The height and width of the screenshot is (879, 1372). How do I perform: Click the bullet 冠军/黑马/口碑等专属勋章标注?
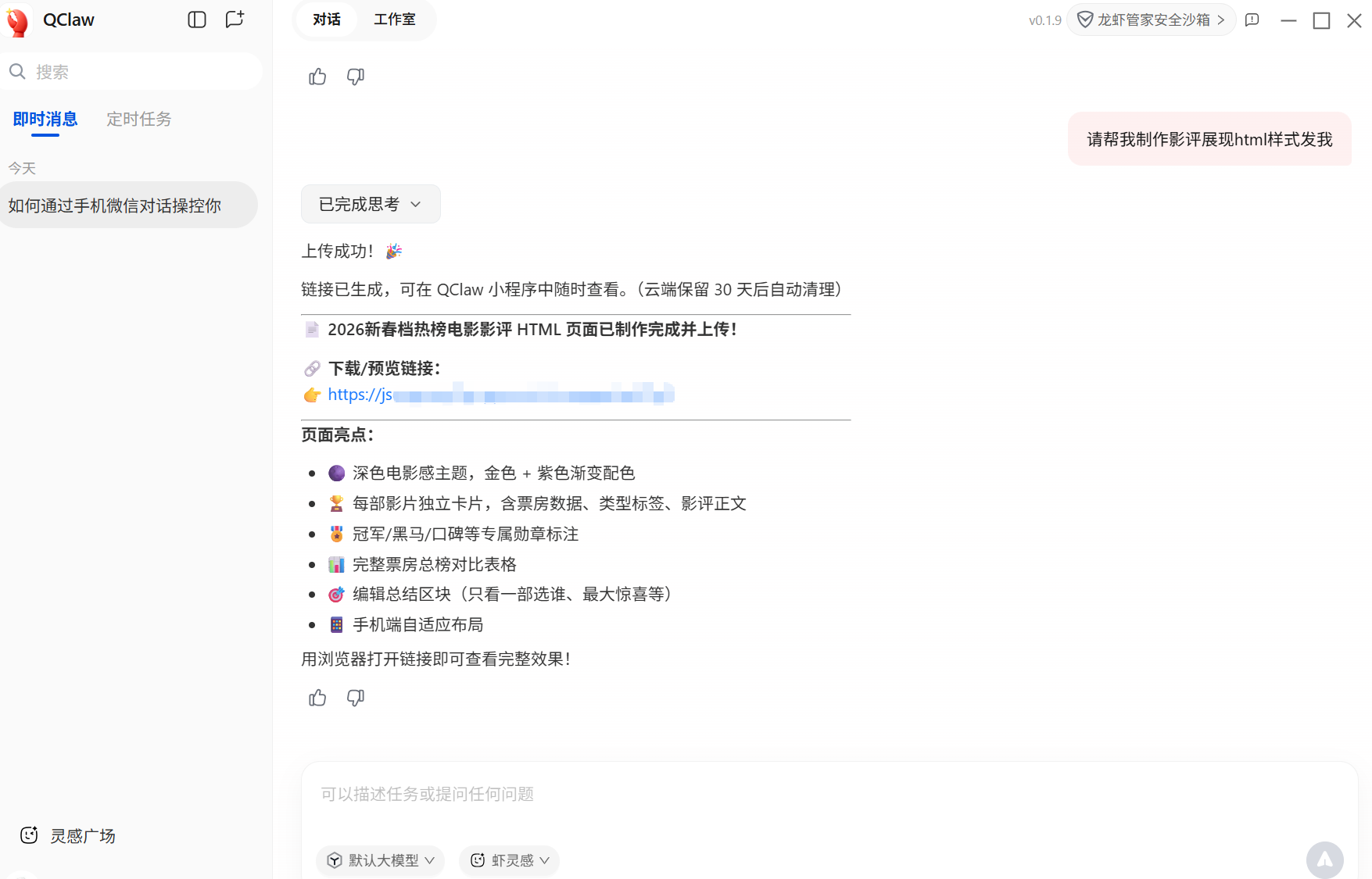pos(466,534)
